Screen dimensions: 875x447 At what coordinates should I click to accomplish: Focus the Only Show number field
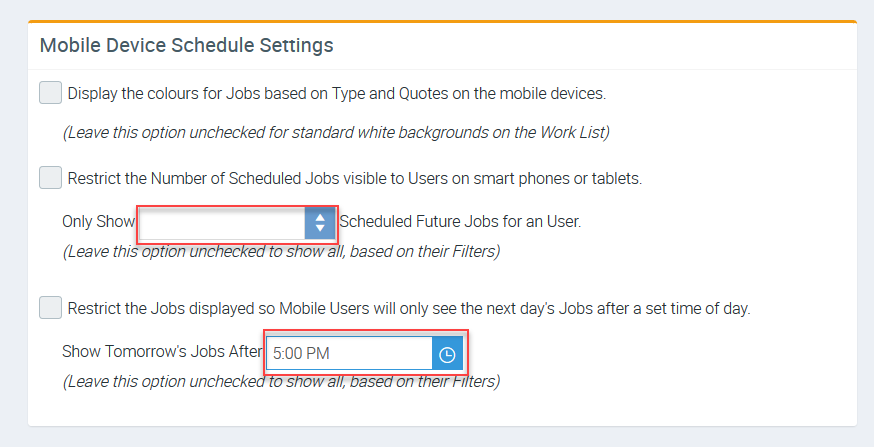coord(222,223)
